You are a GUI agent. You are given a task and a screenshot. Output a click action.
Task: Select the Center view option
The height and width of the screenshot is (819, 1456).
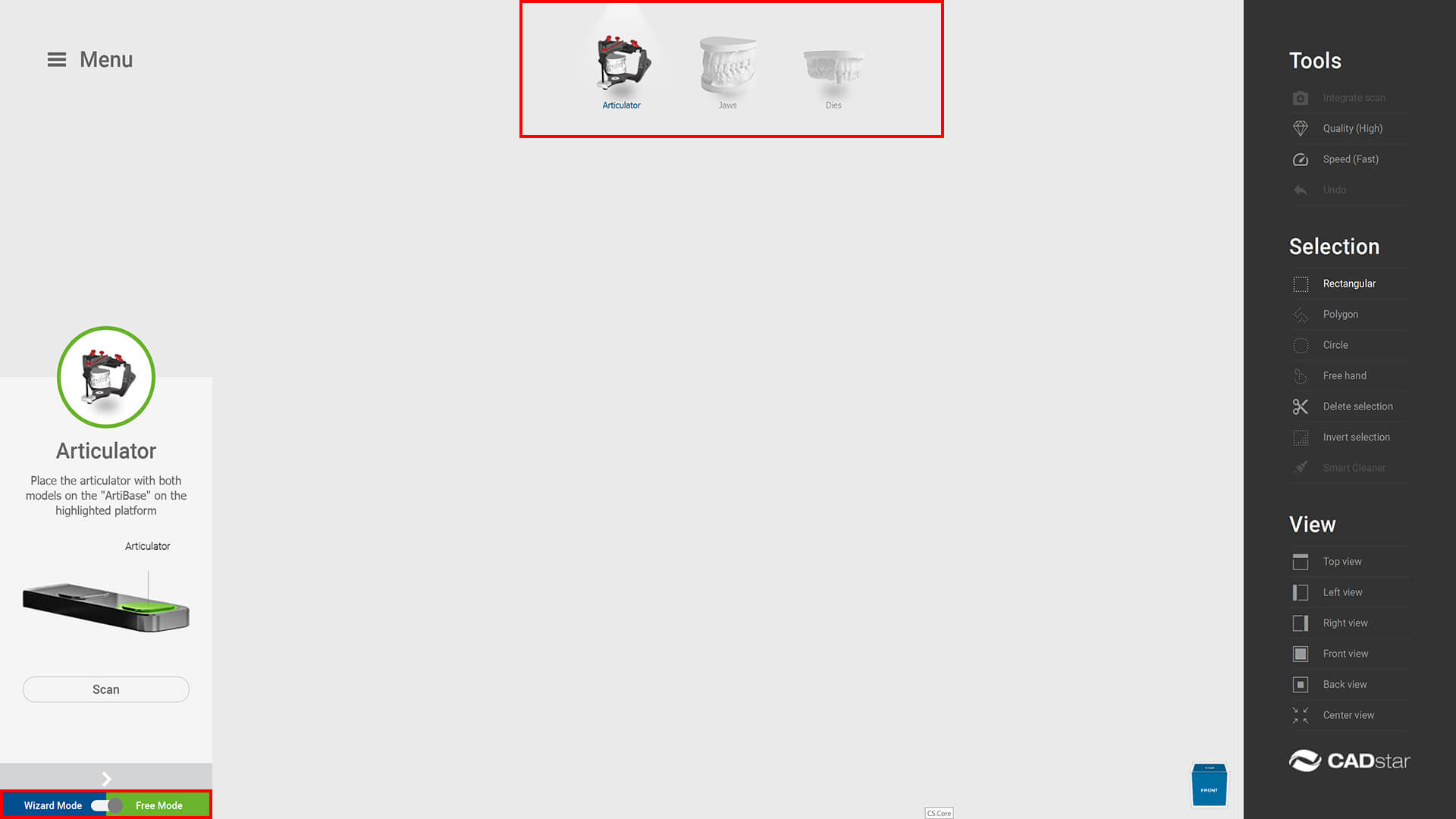pyautogui.click(x=1348, y=715)
